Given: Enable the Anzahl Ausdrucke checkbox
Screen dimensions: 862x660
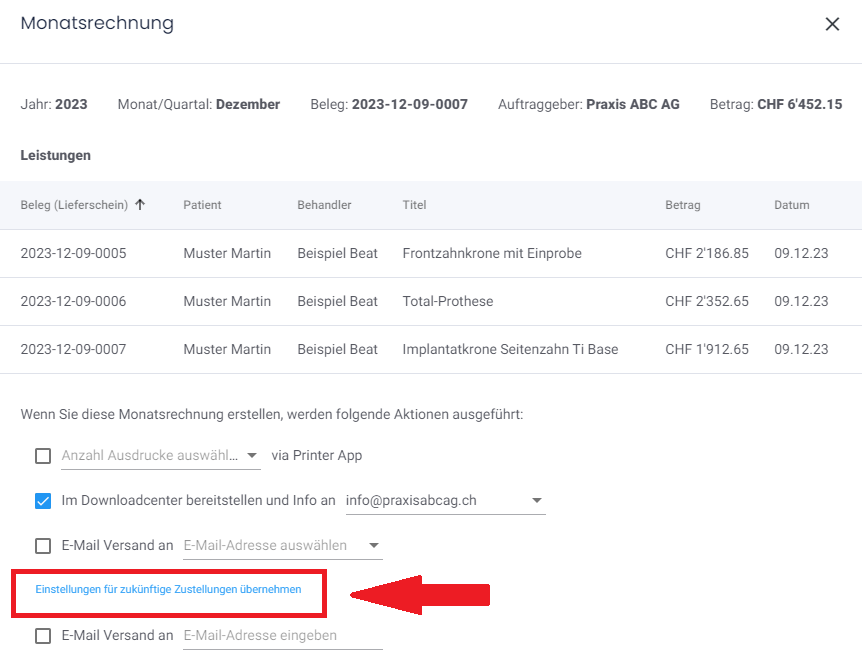Looking at the screenshot, I should (x=43, y=455).
